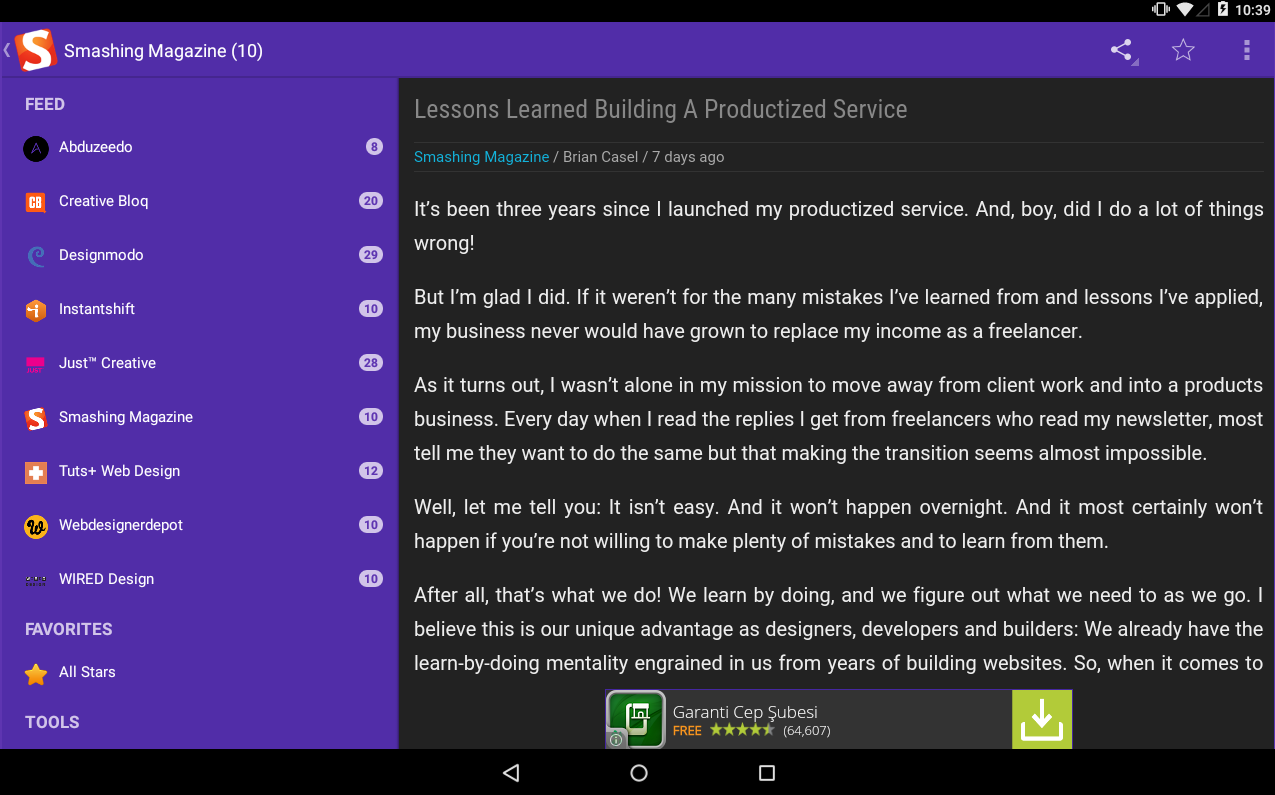Click Just Creative unread badge 28
Image resolution: width=1275 pixels, height=795 pixels.
coord(371,363)
